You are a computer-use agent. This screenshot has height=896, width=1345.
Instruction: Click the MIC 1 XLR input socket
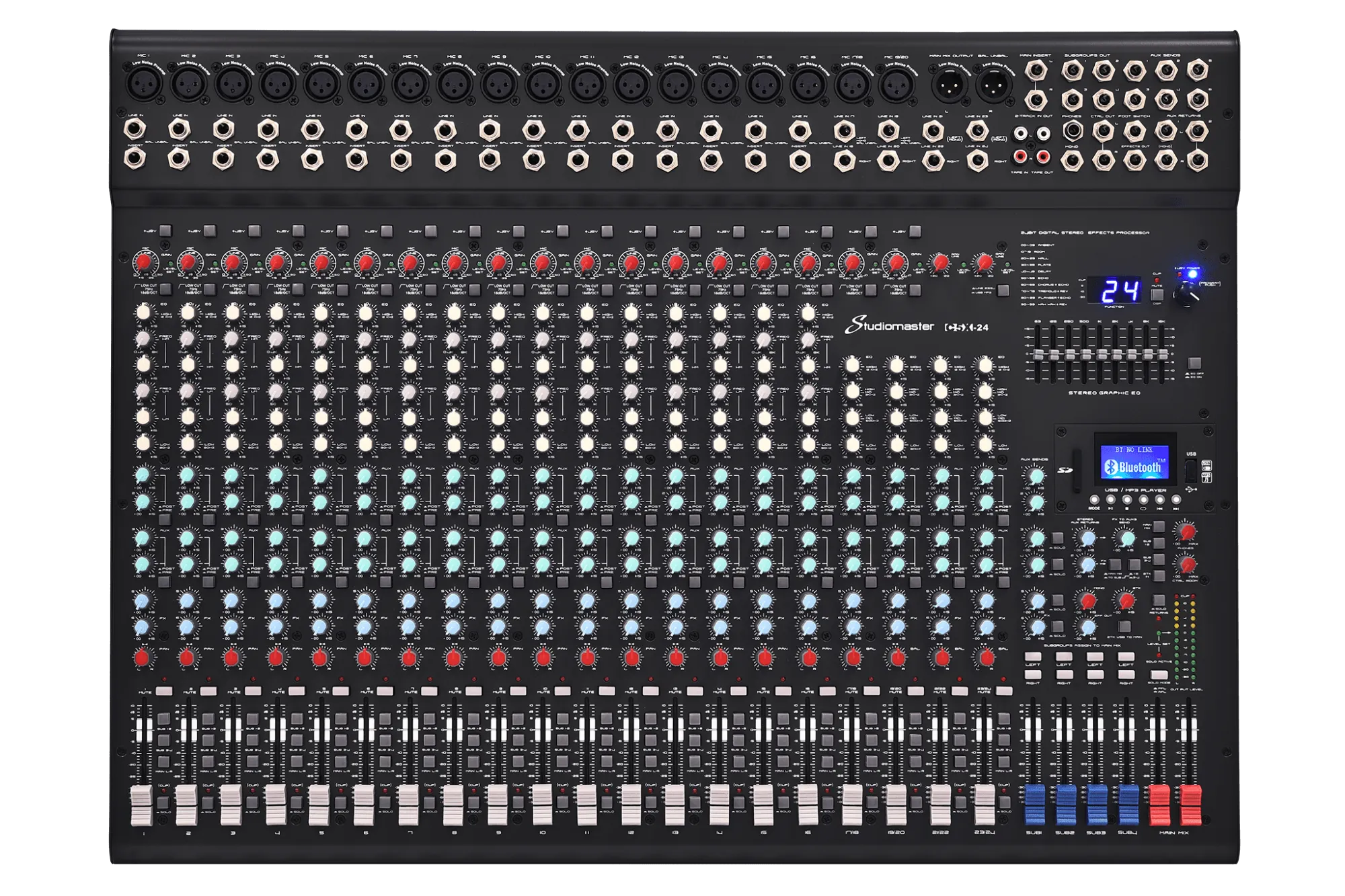(143, 85)
